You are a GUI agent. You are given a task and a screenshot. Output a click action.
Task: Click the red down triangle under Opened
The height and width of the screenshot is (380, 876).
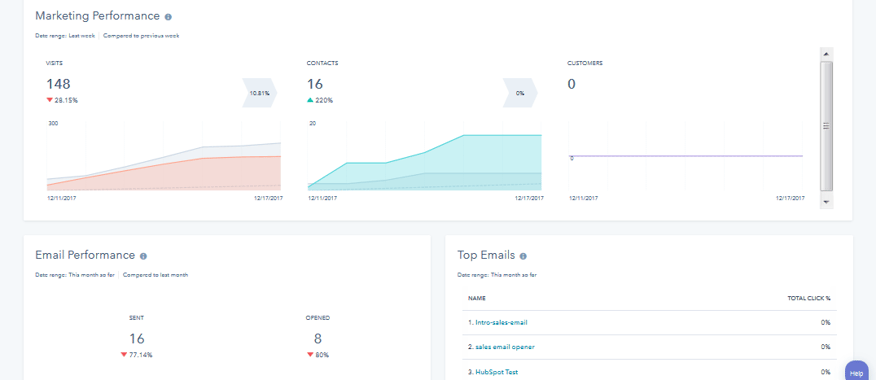310,355
